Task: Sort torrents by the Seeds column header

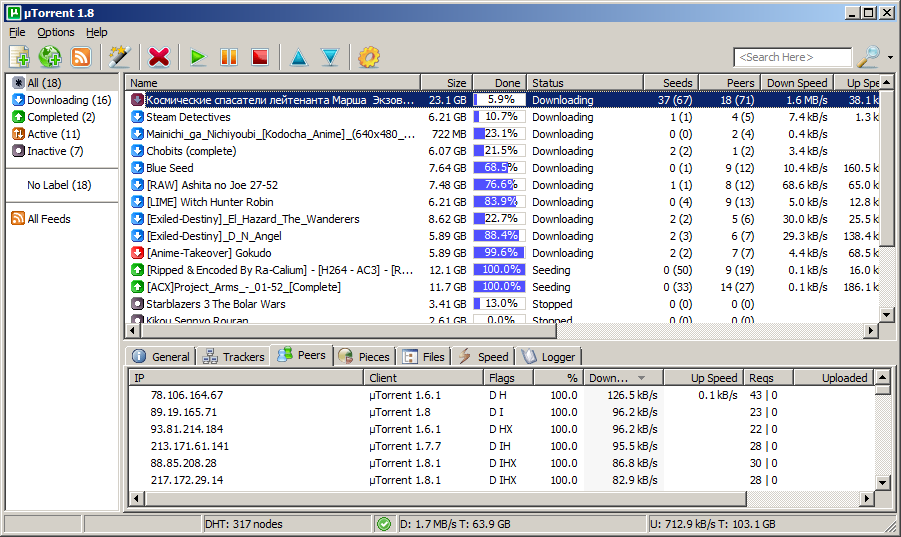Action: pyautogui.click(x=671, y=83)
